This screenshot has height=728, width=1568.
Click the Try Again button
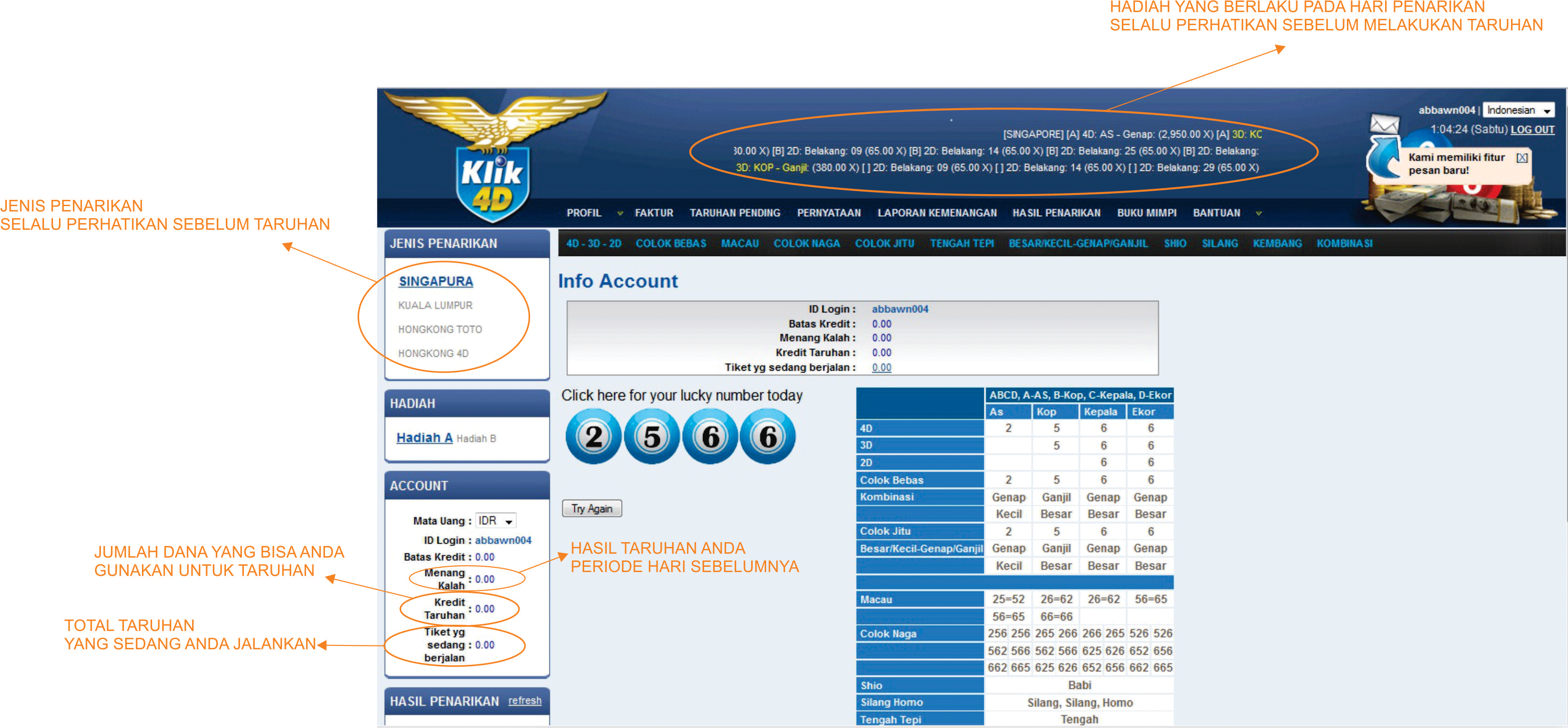592,508
